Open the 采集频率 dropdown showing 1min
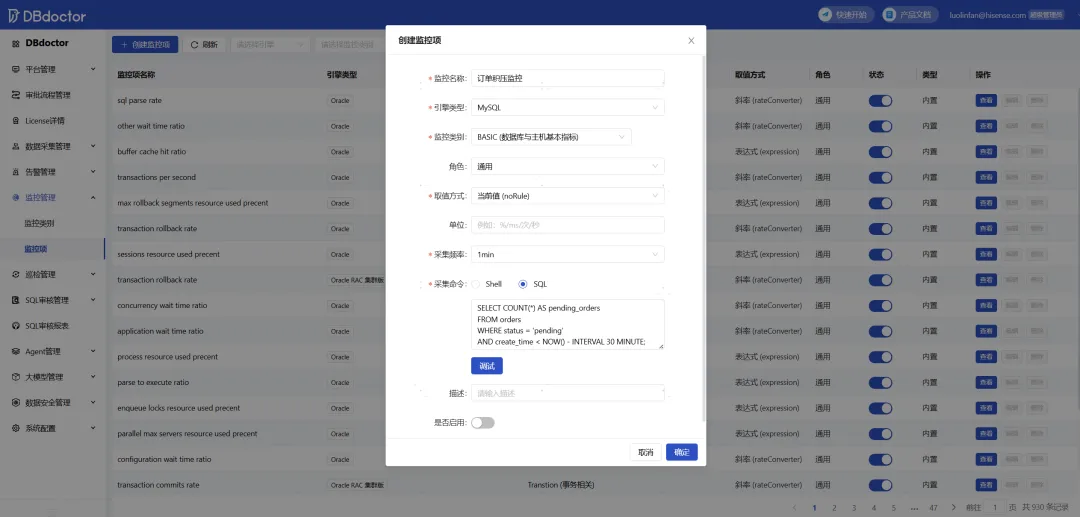 pos(568,255)
